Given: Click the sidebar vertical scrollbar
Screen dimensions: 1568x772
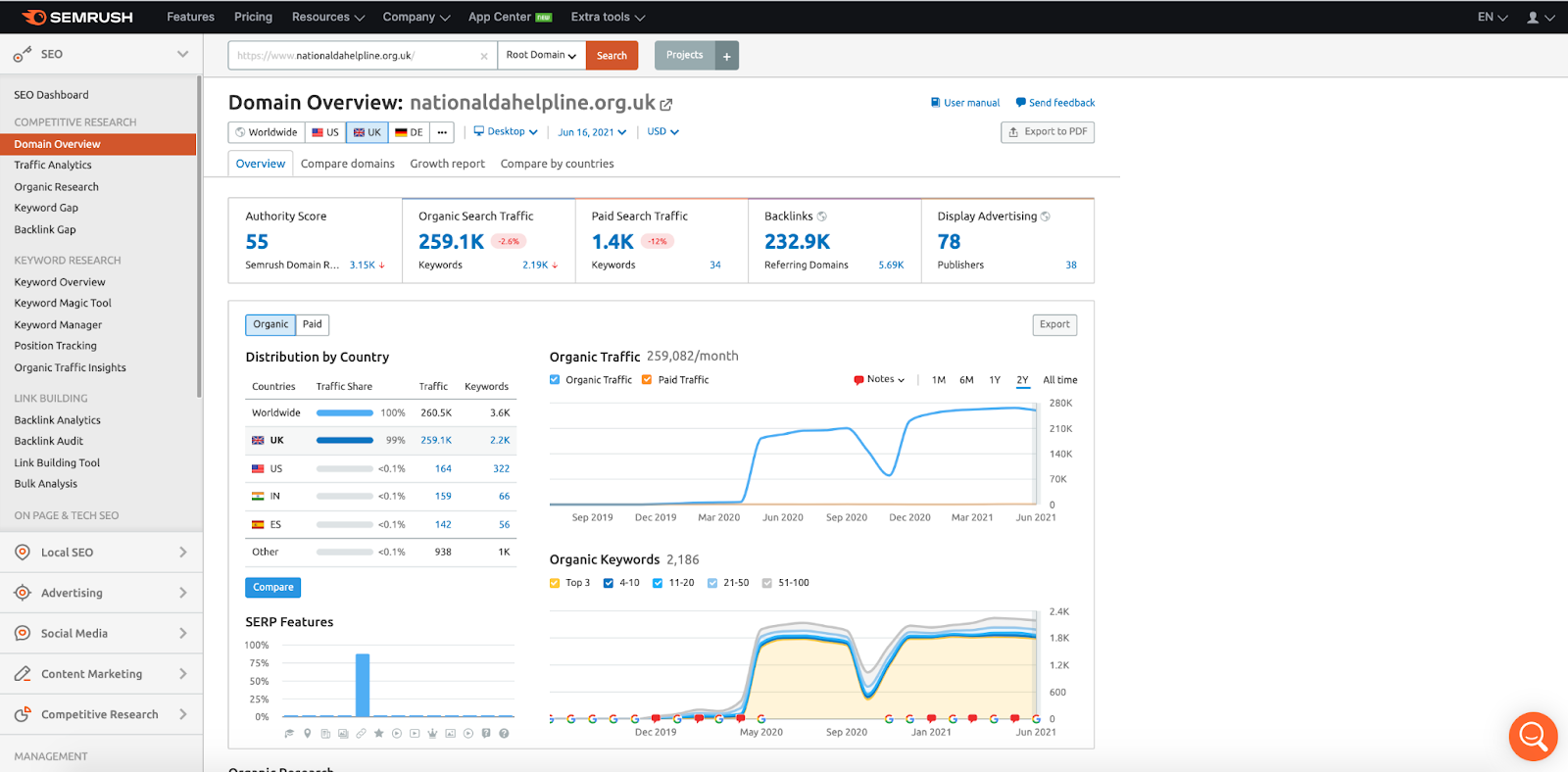Looking at the screenshot, I should coord(200,235).
